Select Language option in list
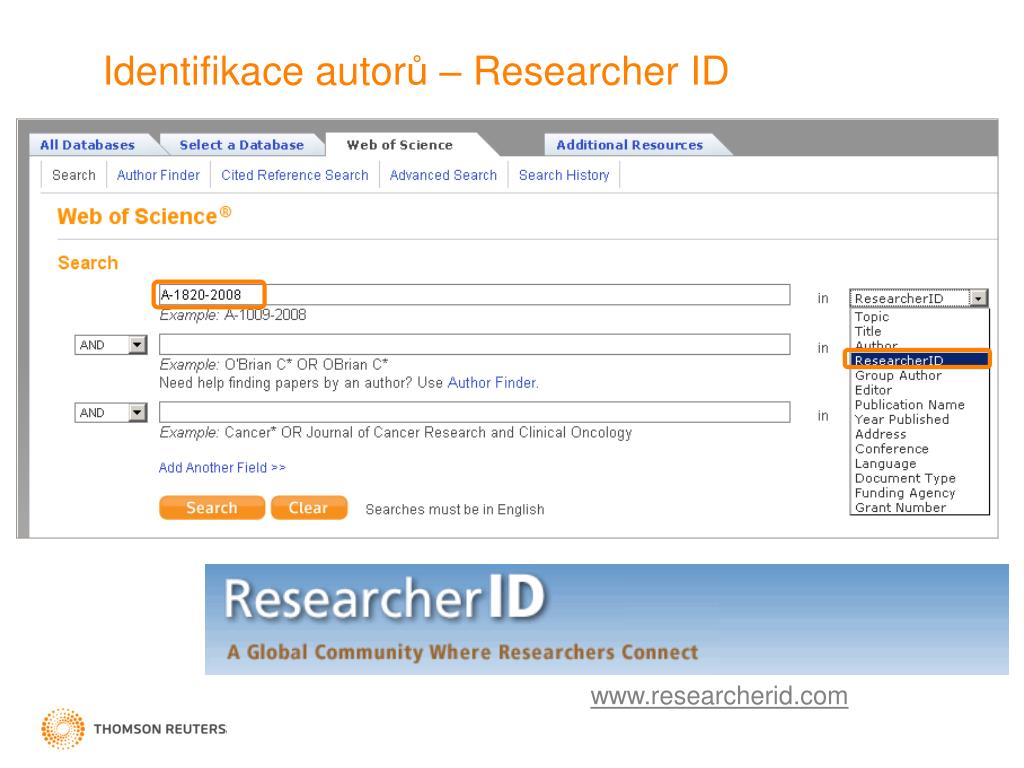 (x=886, y=464)
